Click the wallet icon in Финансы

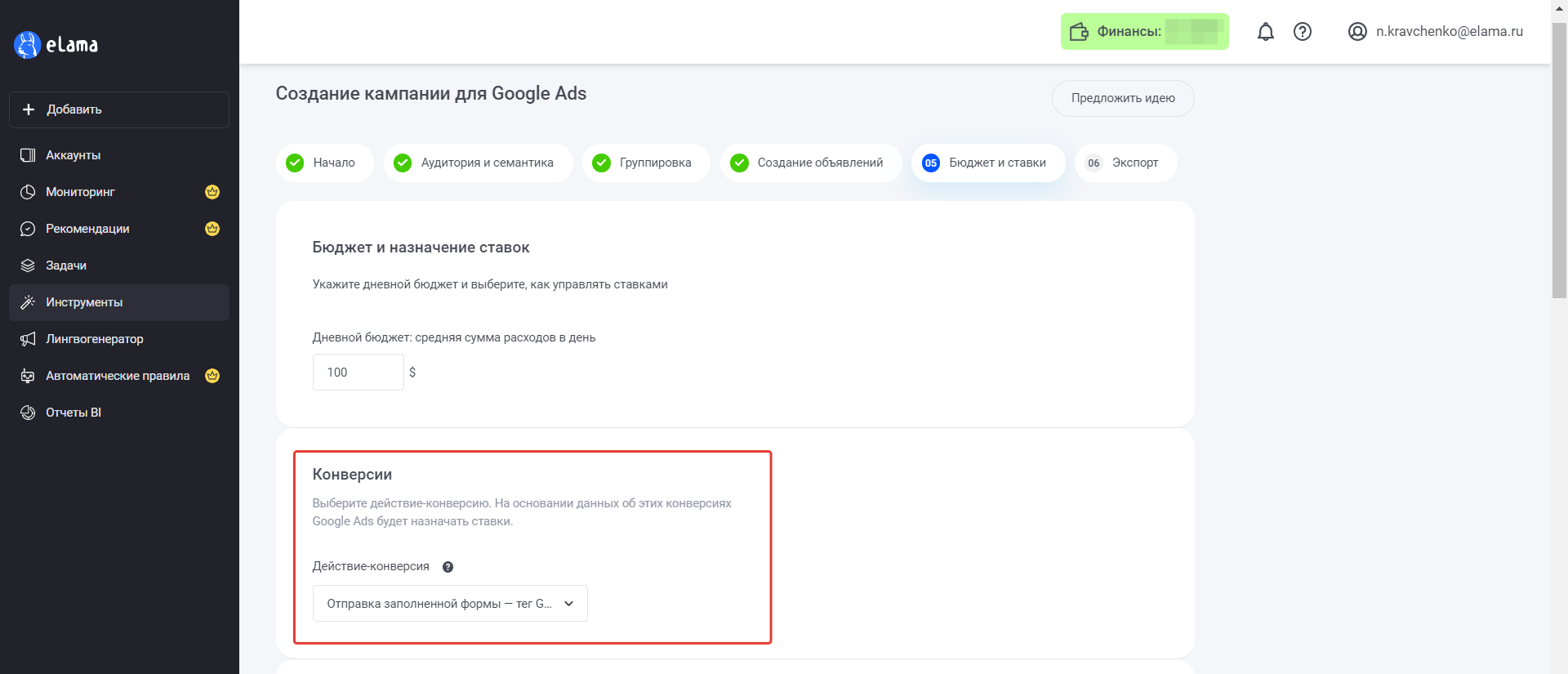1079,32
